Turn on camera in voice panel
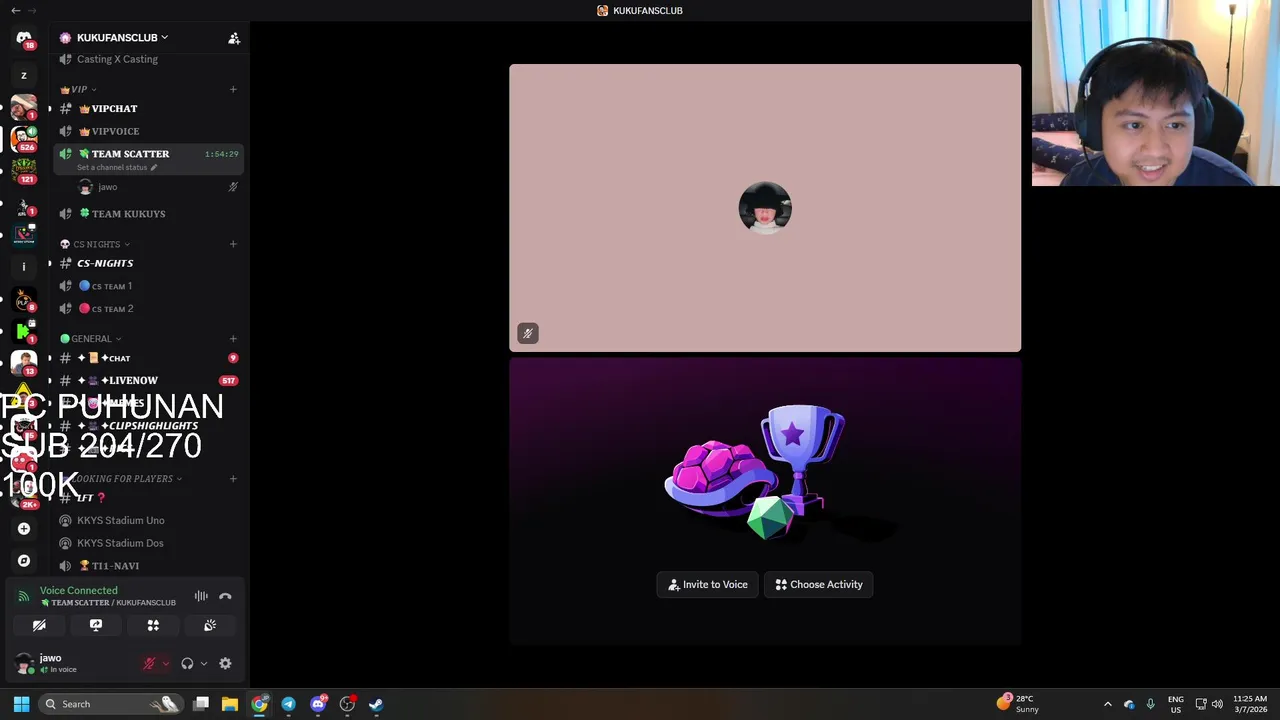1280x720 pixels. click(39, 625)
